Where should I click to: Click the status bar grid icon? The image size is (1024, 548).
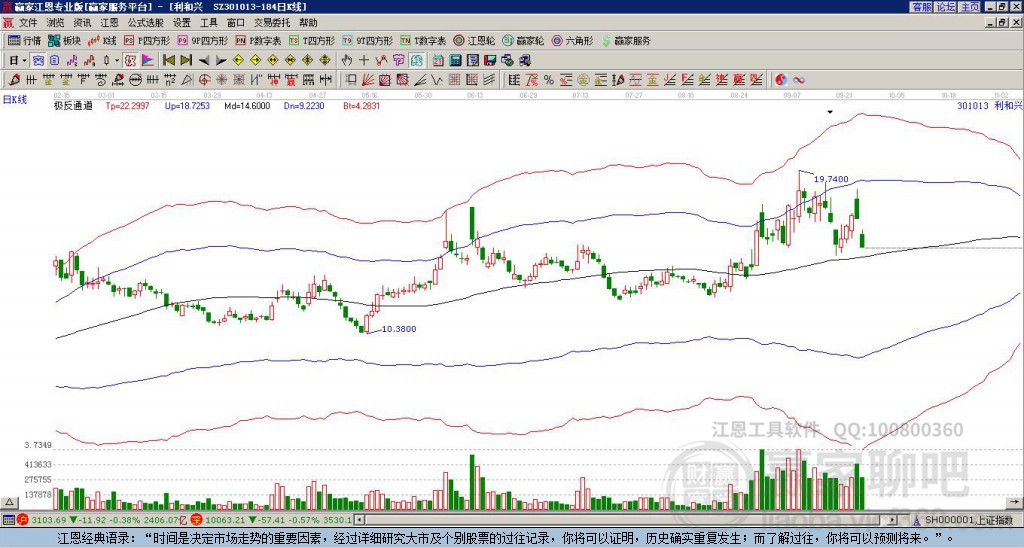(x=8, y=520)
